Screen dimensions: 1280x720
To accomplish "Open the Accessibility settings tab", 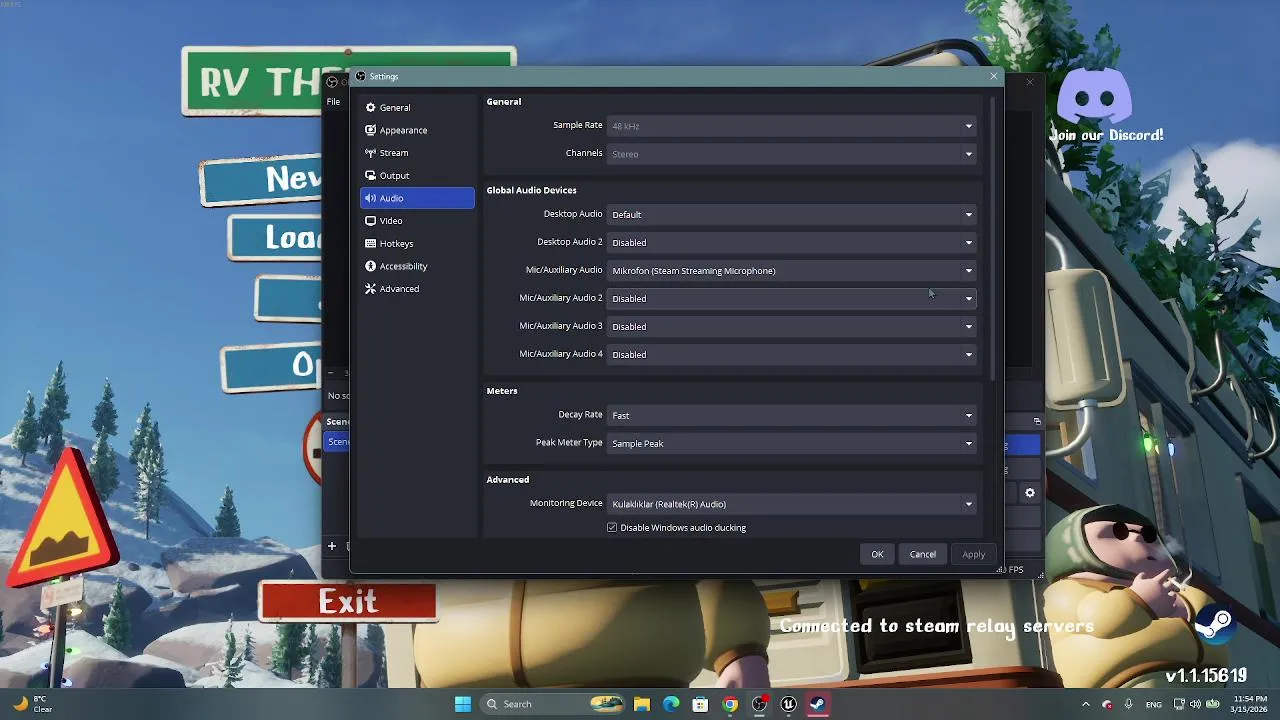I will click(x=417, y=266).
